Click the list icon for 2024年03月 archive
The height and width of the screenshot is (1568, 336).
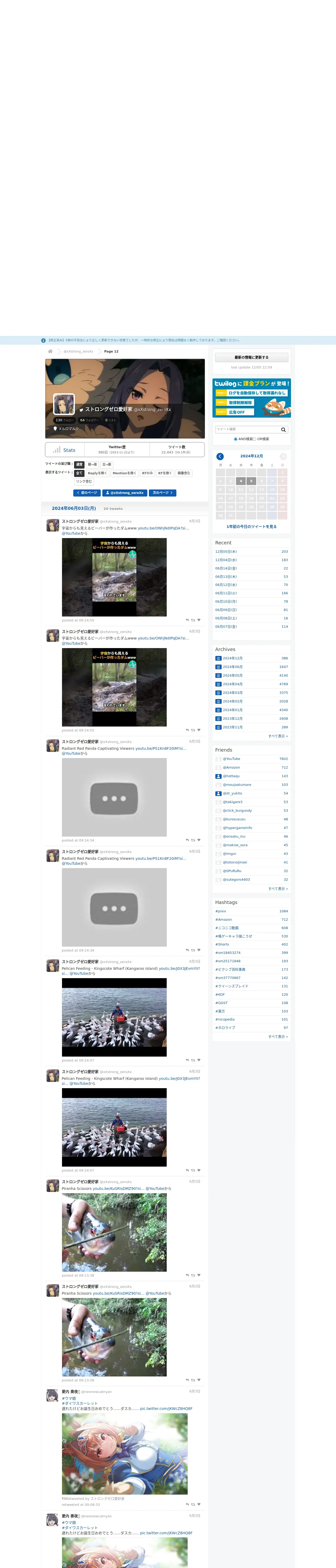(x=218, y=693)
